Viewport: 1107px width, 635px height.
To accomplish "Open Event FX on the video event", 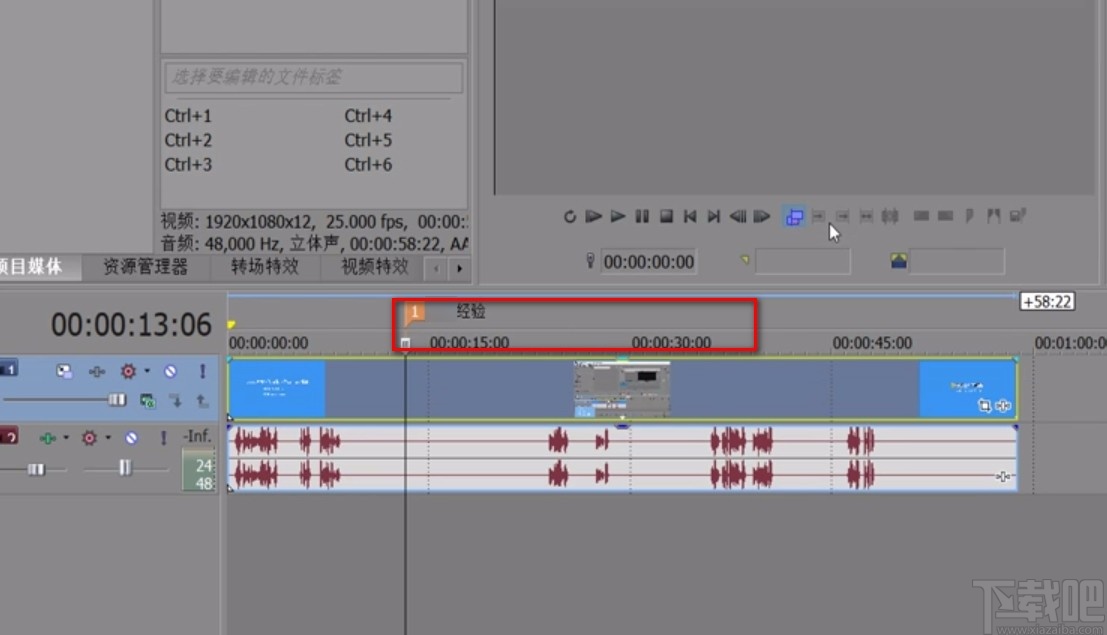I will pyautogui.click(x=1003, y=405).
